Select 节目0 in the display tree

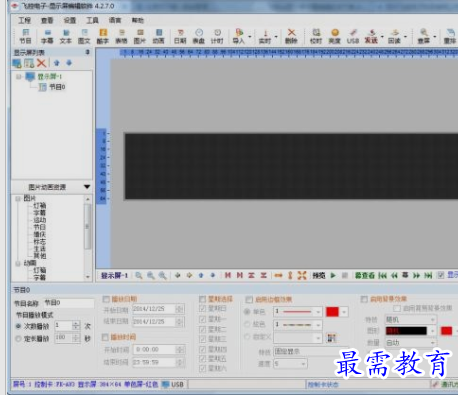pos(57,87)
